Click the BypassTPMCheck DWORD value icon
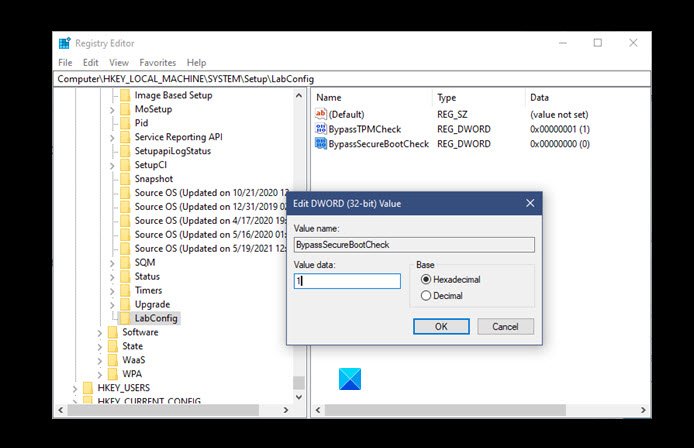Screen dimensions: 694x448 tap(320, 129)
